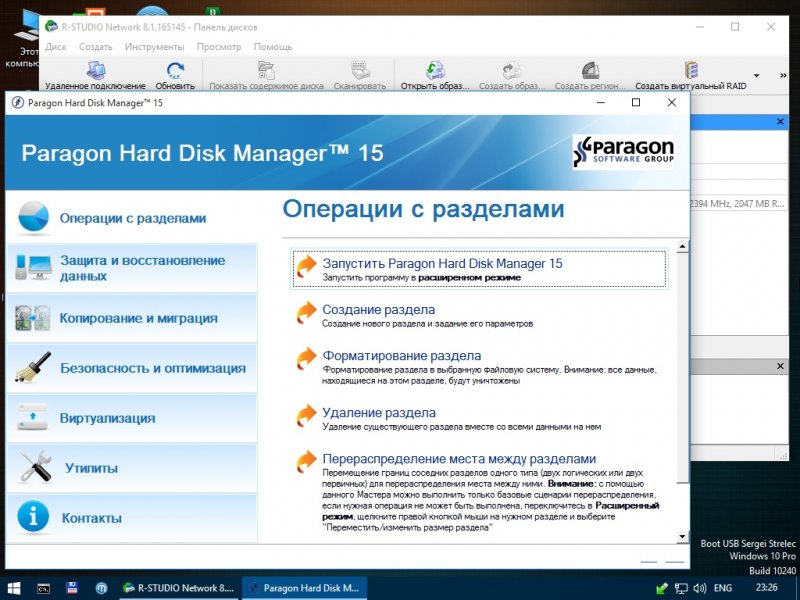Click volume speaker icon in tray
The width and height of the screenshot is (800, 600).
point(700,588)
